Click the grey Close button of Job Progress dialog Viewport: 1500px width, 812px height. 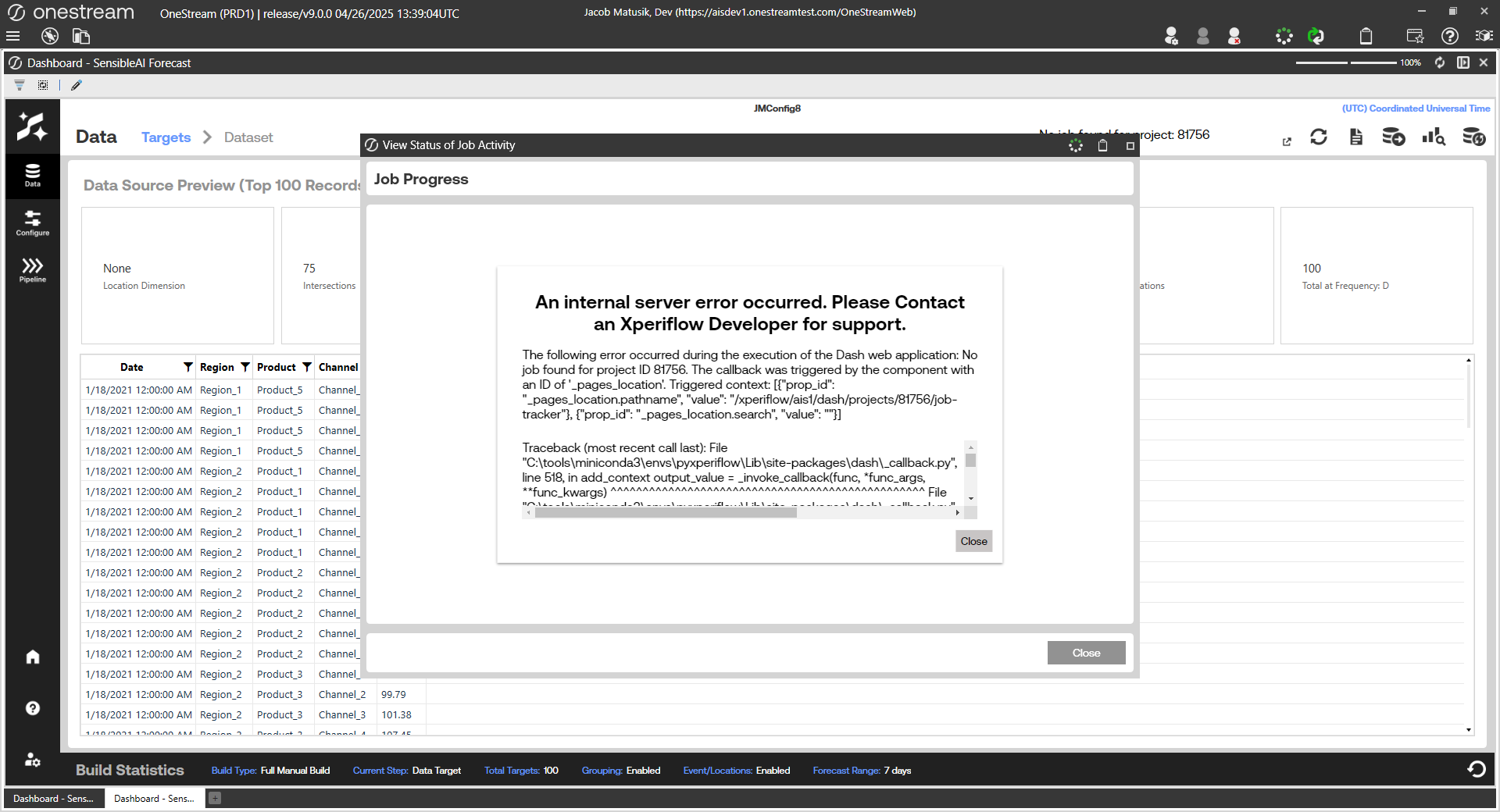coord(1086,653)
